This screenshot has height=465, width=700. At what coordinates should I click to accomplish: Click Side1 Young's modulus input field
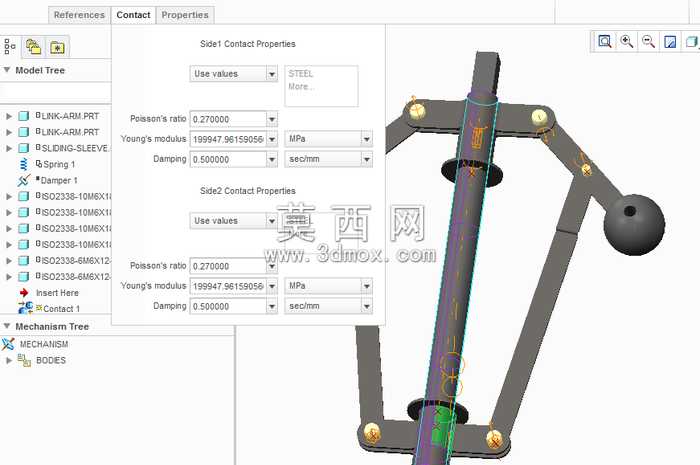pyautogui.click(x=228, y=139)
